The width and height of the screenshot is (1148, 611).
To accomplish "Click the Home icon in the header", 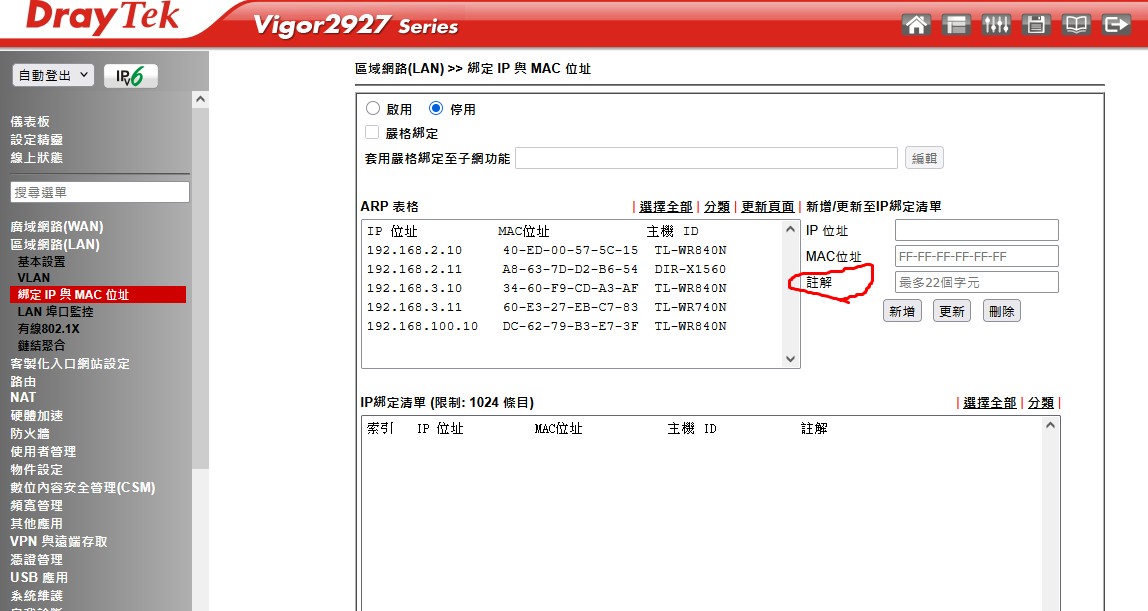I will coord(916,25).
